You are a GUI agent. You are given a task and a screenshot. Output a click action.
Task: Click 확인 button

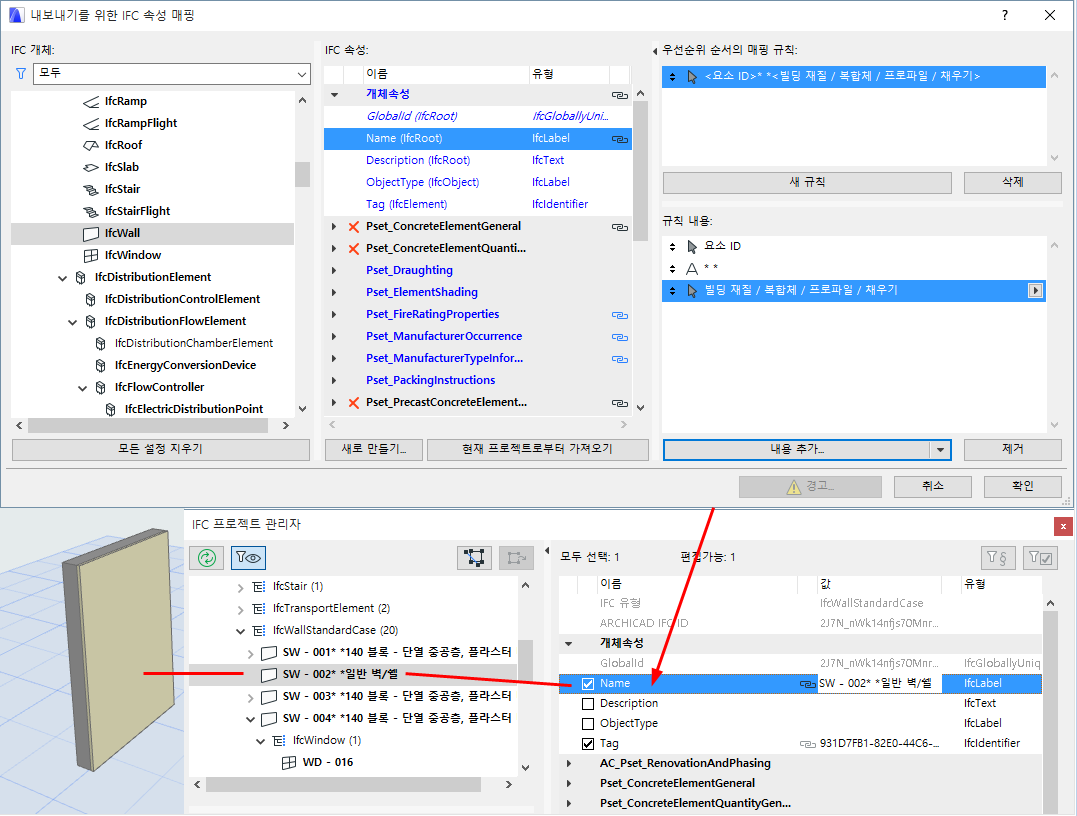[x=1022, y=486]
